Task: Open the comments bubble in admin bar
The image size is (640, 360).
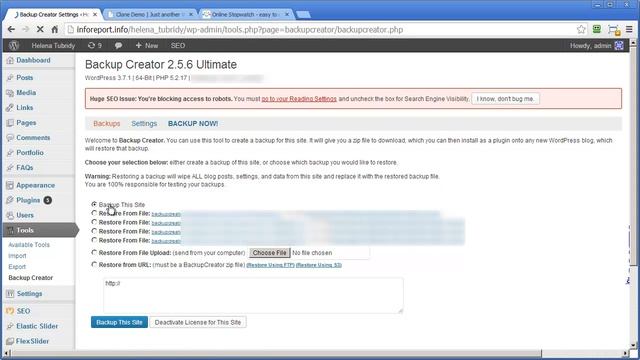Action: [x=118, y=46]
